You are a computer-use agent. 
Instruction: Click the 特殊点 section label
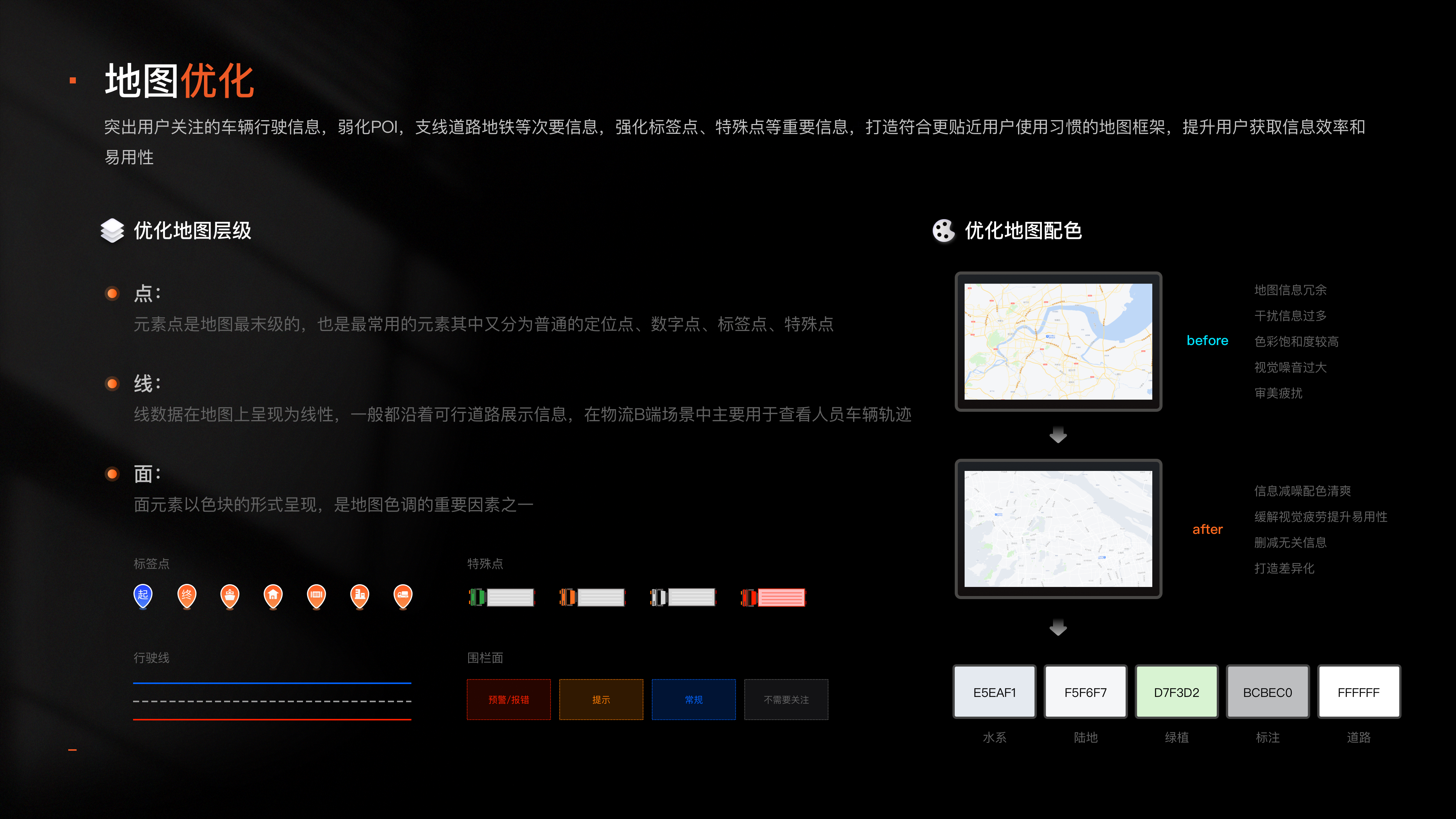click(485, 563)
